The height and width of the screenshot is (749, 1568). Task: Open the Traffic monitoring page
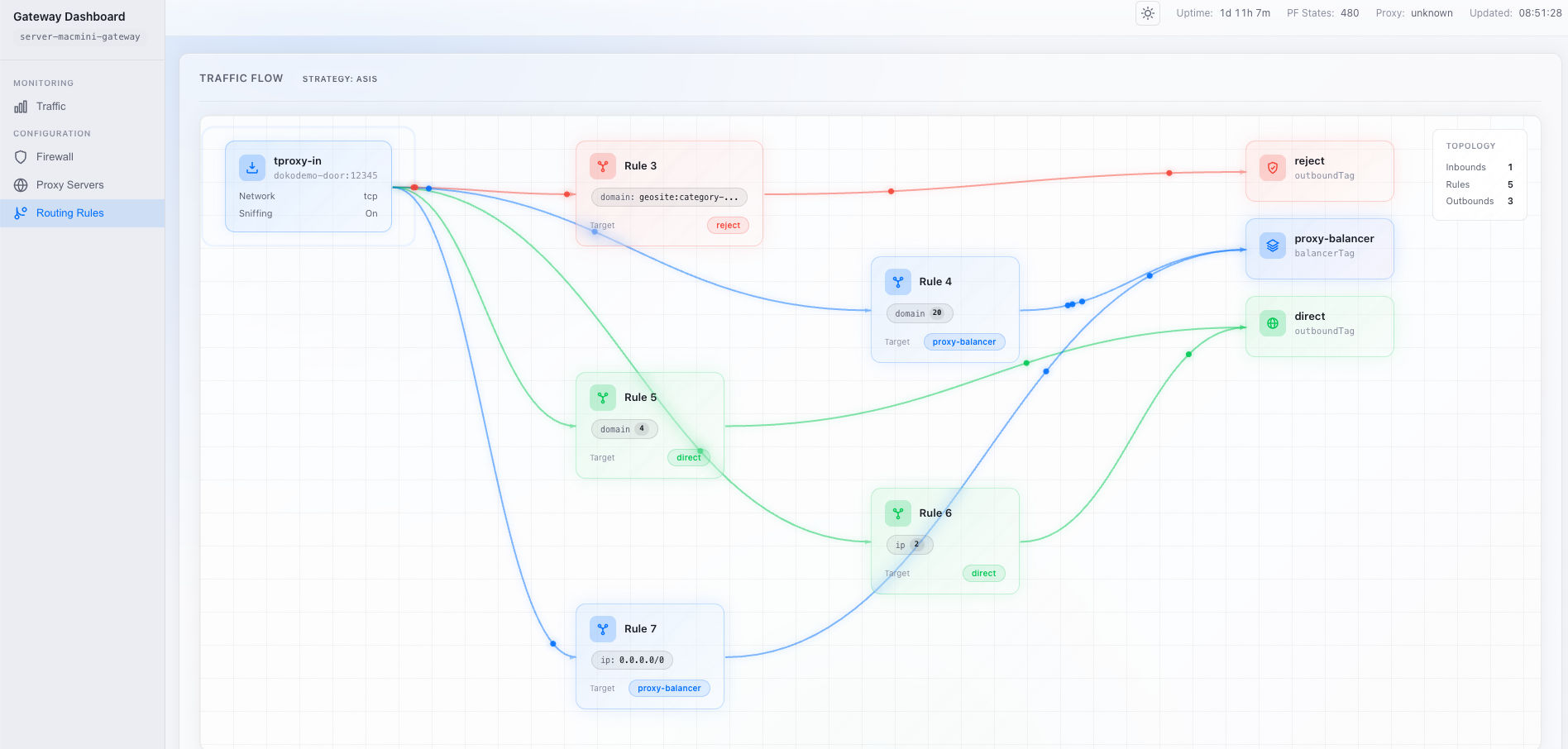(x=50, y=107)
